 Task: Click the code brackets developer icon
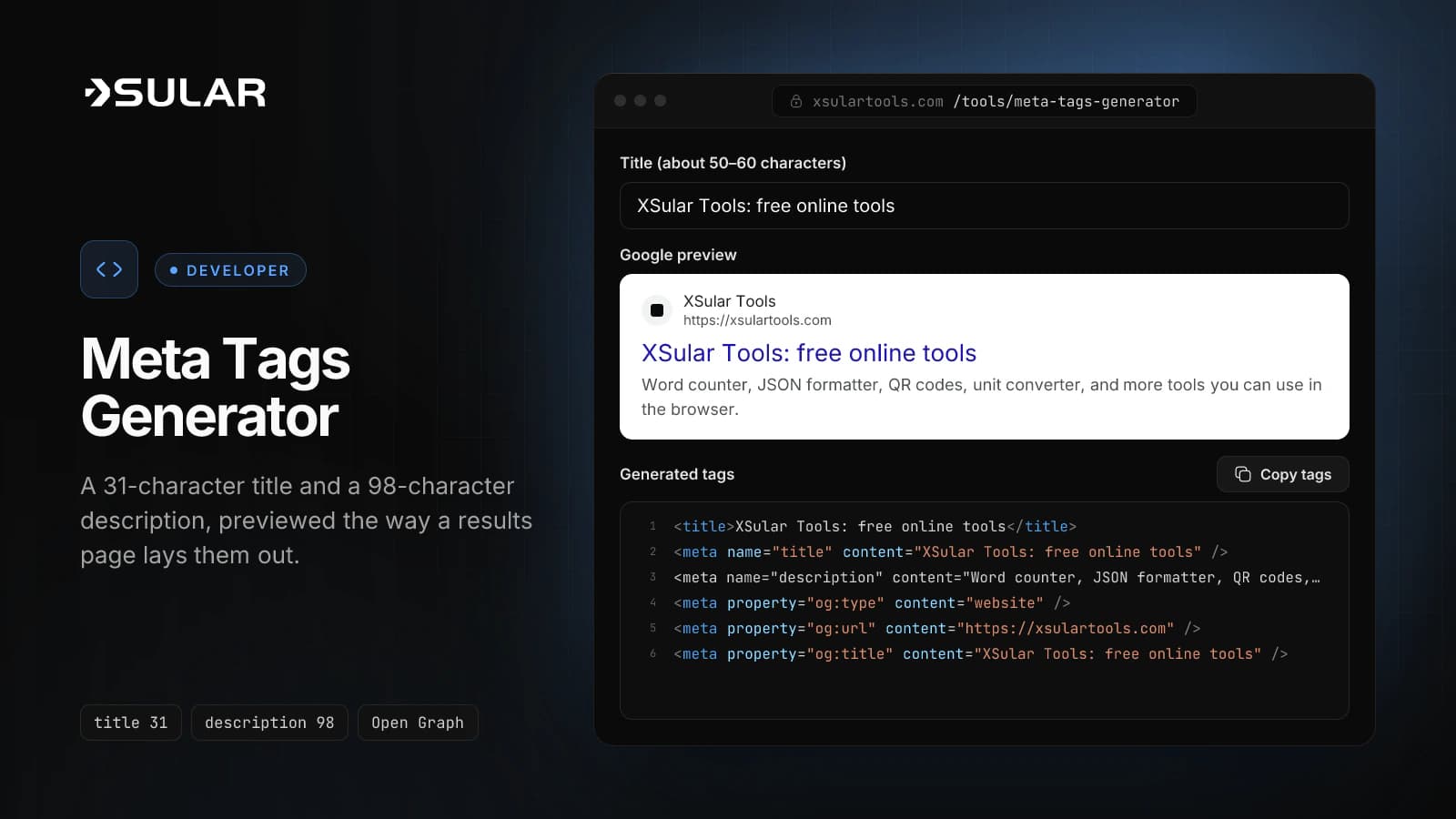point(109,269)
